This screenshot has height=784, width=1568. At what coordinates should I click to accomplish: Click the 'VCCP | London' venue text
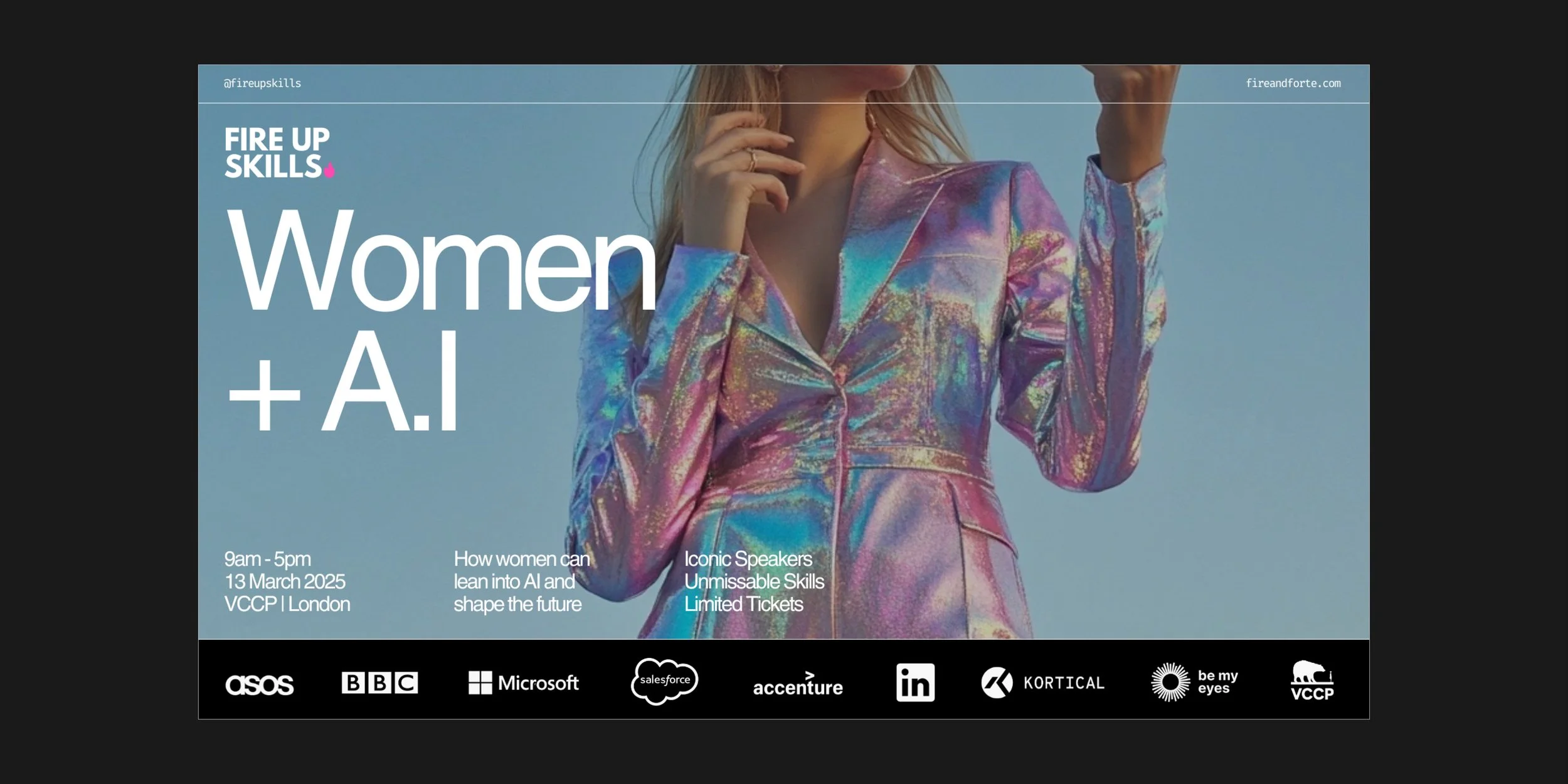[287, 604]
